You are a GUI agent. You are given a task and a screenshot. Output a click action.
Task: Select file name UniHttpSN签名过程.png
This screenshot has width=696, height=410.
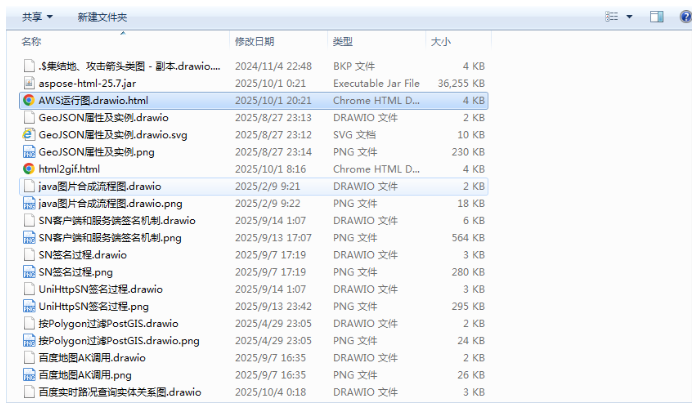coord(93,307)
